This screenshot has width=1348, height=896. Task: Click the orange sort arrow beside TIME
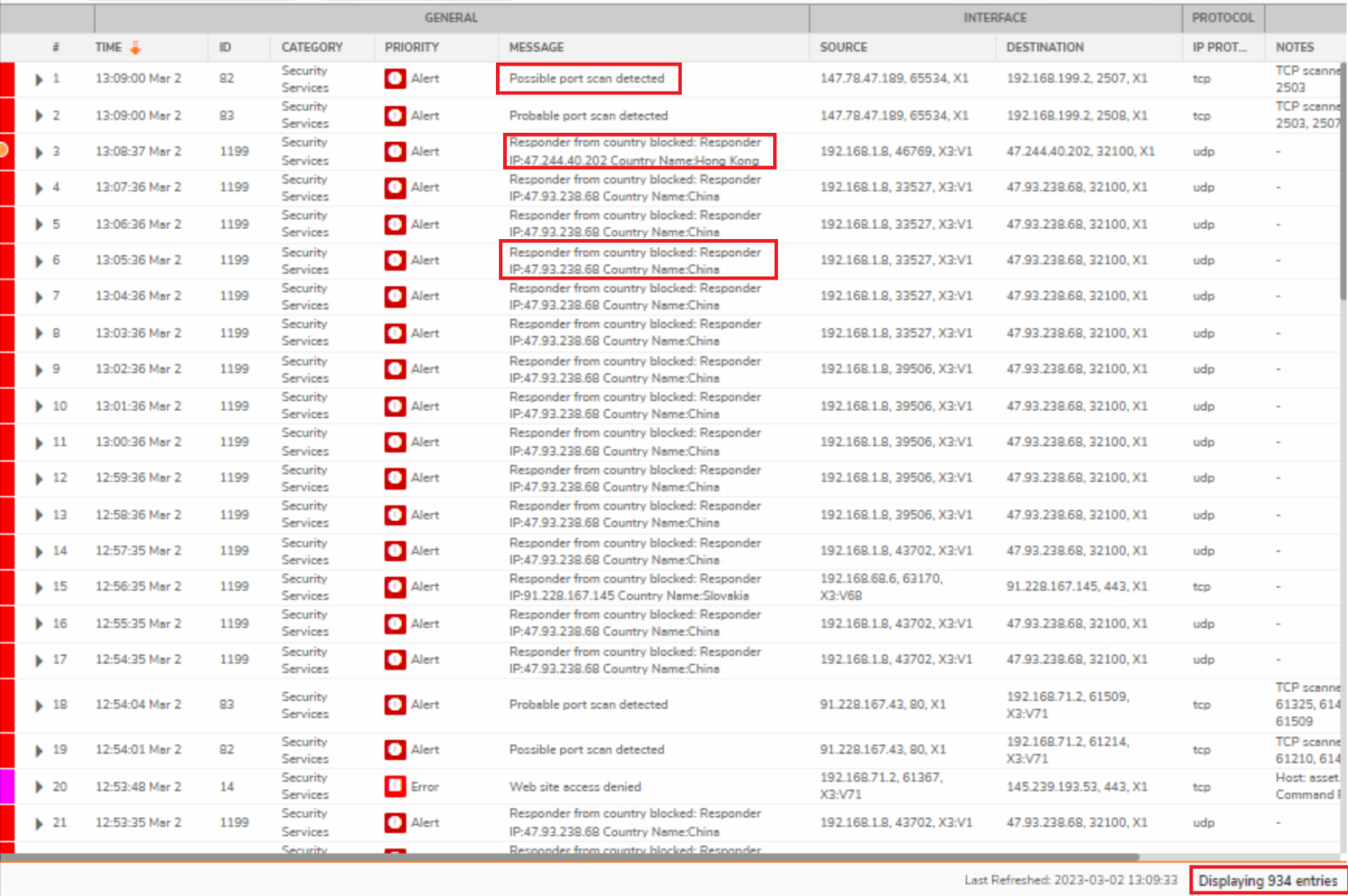tap(136, 48)
